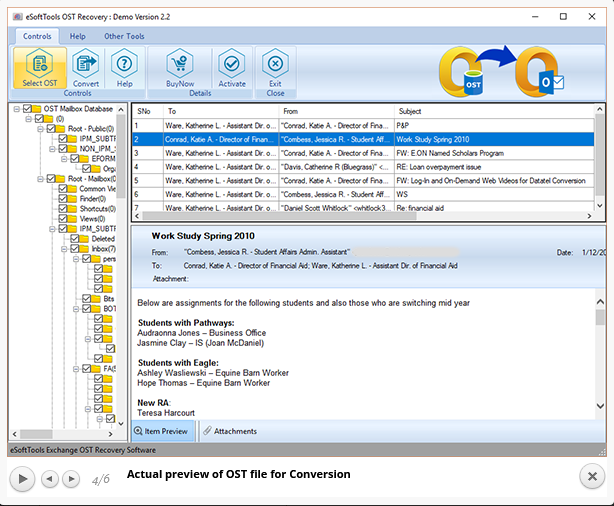Viewport: 614px width, 506px height.
Task: Toggle the Finder(0) checkbox
Action: pos(63,199)
